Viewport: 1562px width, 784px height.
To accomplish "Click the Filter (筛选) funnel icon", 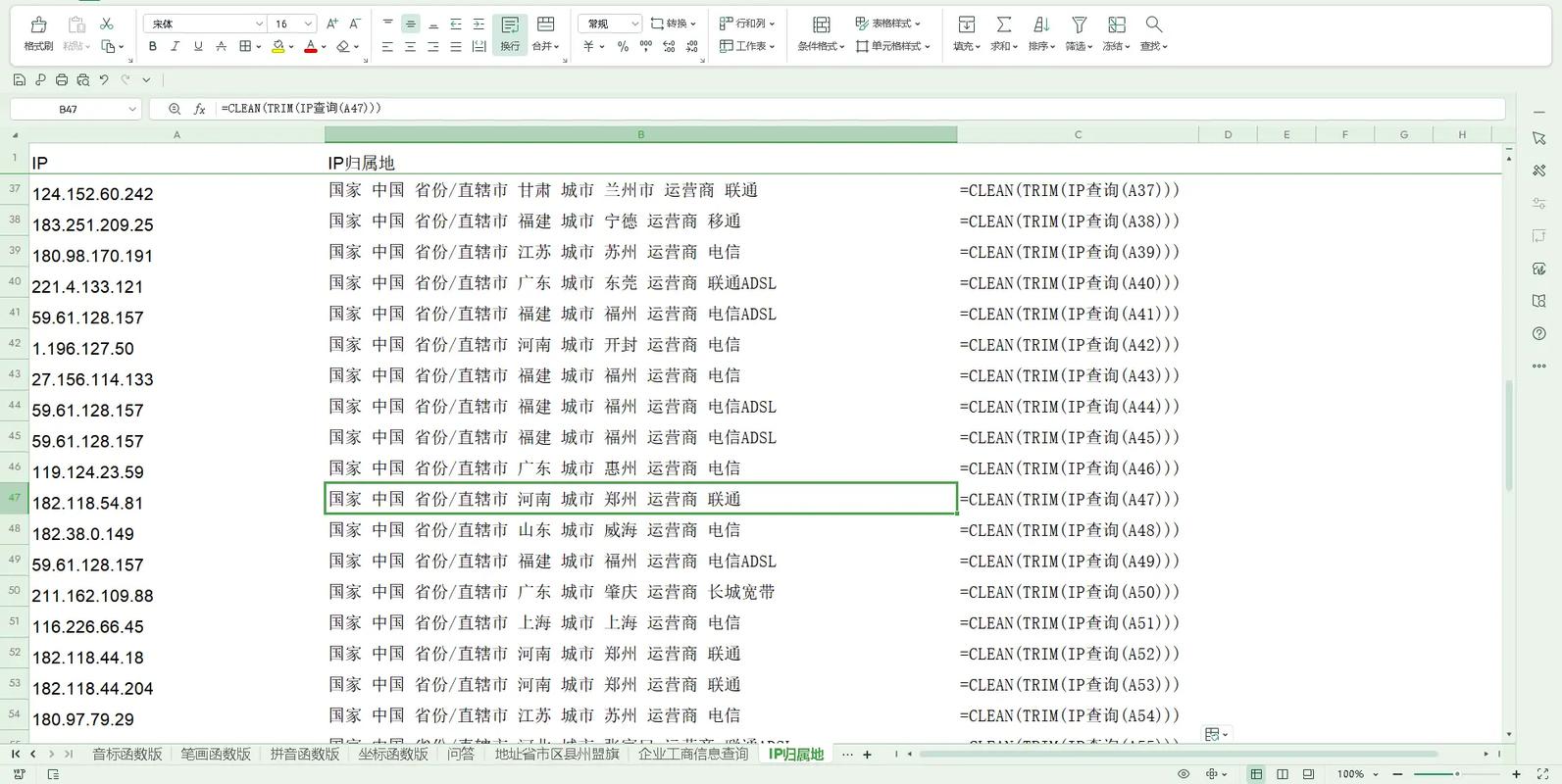I will pos(1079,25).
